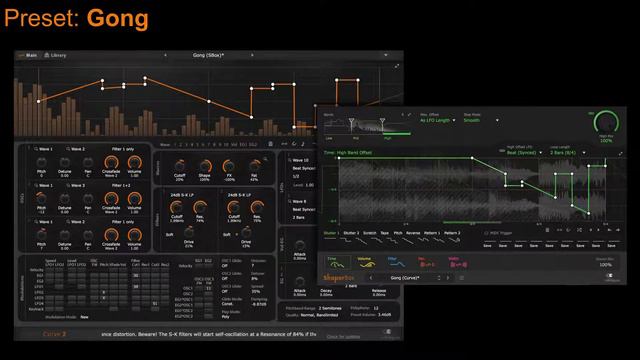Click Glide Mode 'Const.' value
Viewport: 640px width, 360px height.
tap(227, 304)
